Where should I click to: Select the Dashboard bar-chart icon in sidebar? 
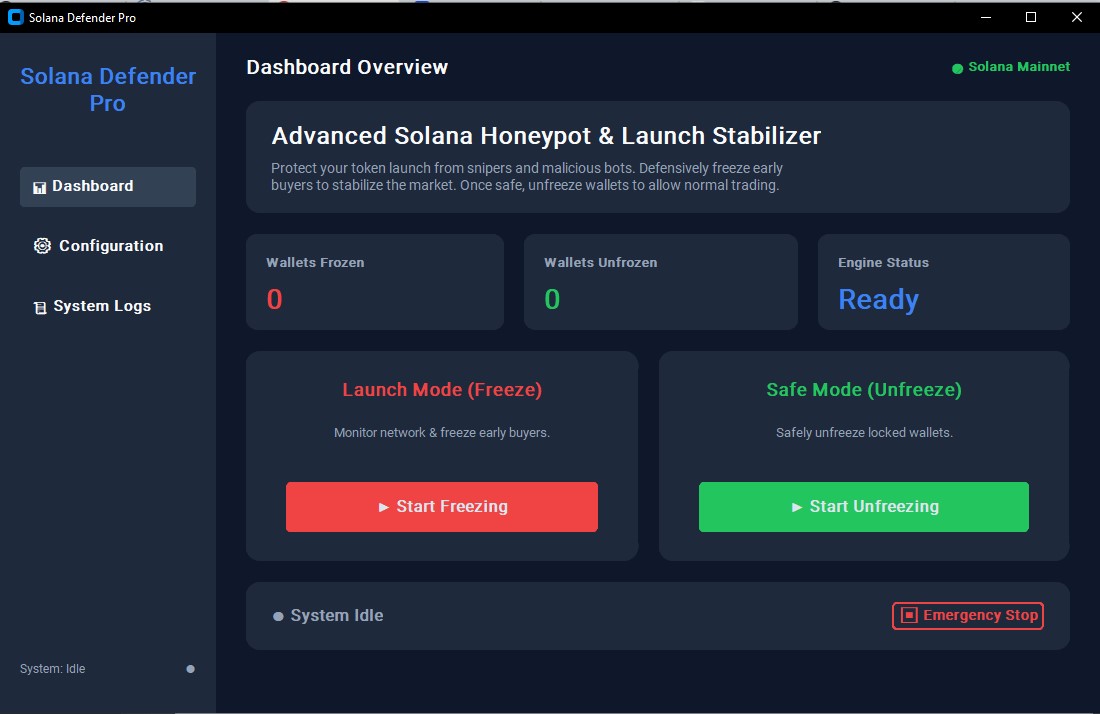tap(40, 186)
